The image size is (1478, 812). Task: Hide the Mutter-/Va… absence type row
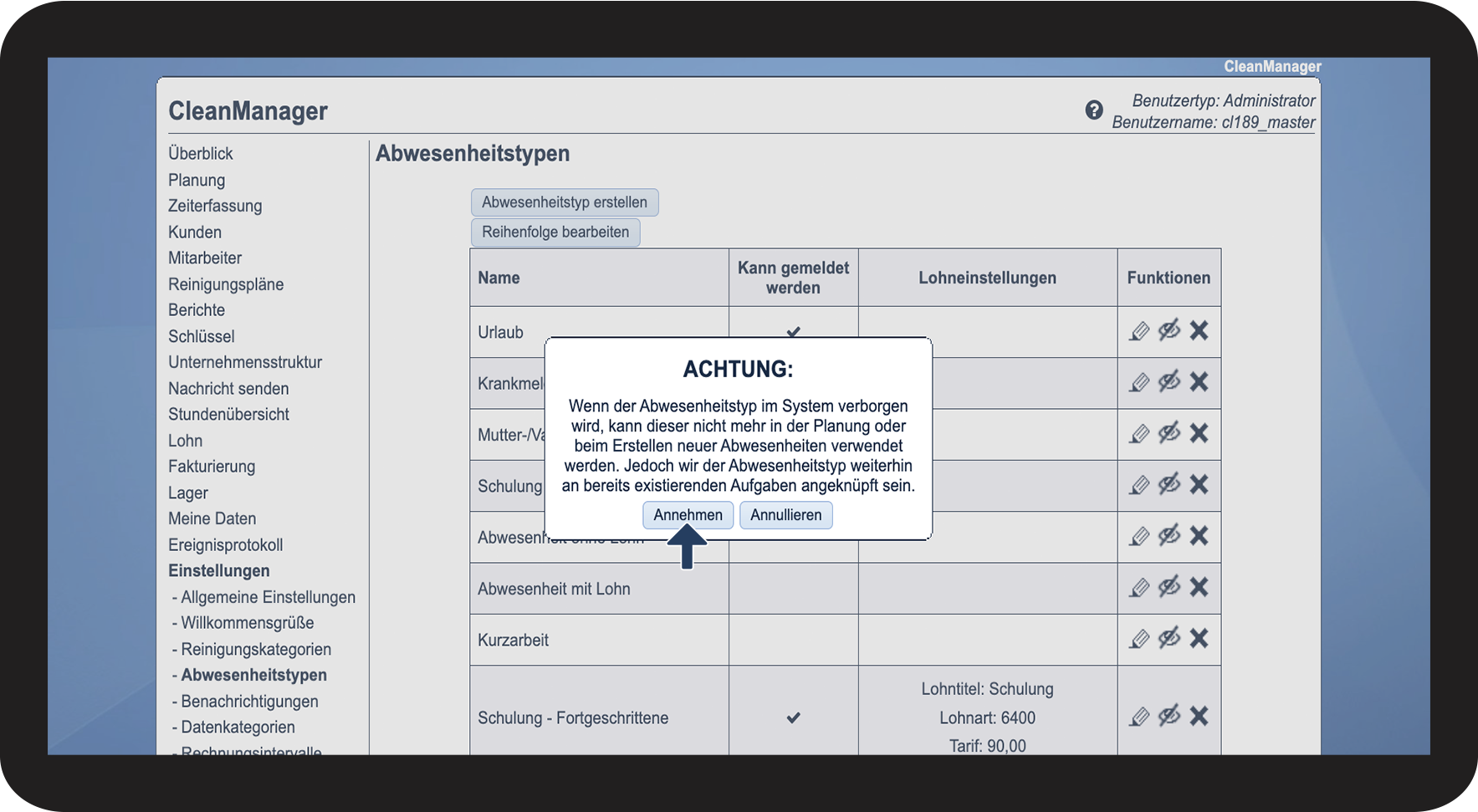[x=1169, y=433]
